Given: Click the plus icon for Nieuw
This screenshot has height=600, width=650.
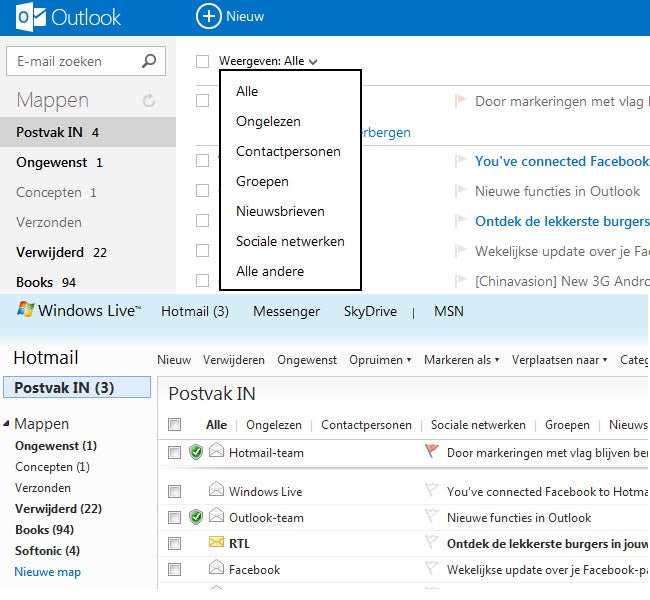Looking at the screenshot, I should tap(208, 16).
